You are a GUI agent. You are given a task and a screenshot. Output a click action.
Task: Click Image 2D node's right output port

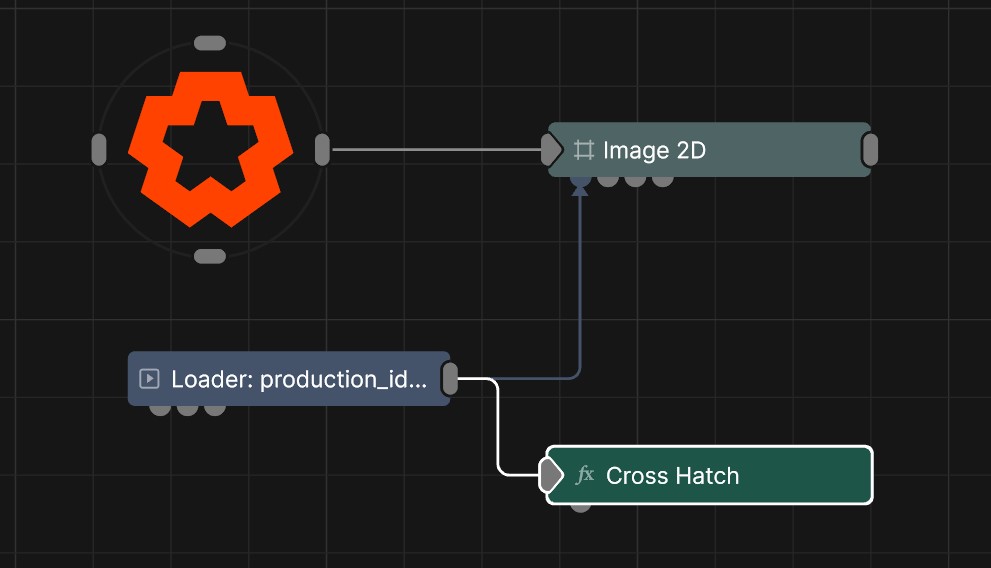(870, 150)
